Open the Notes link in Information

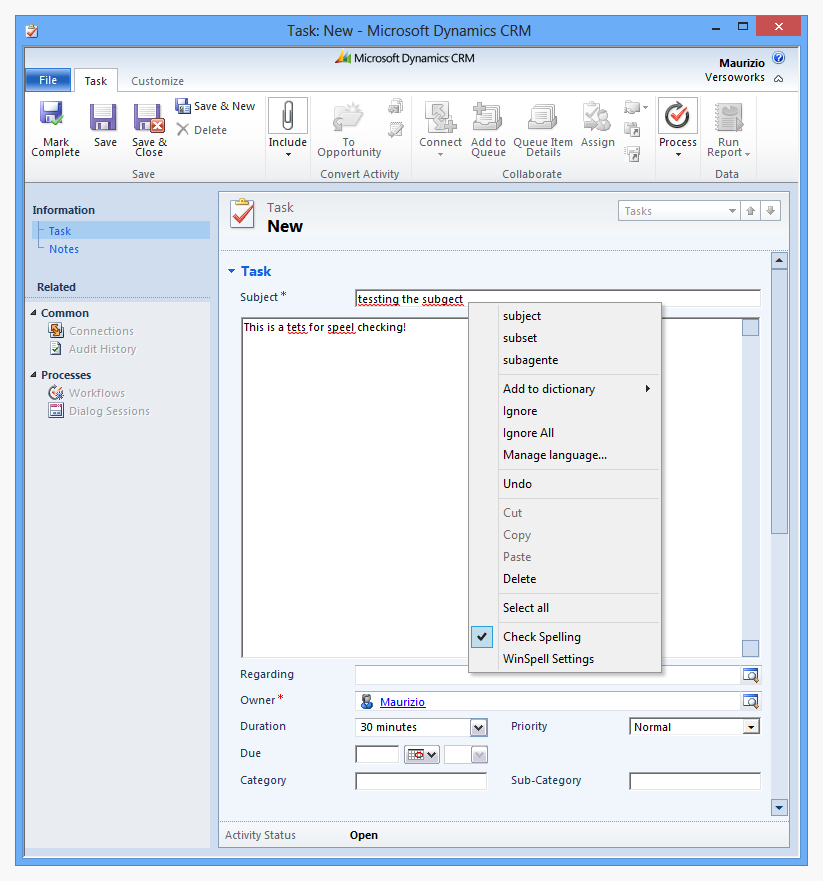coord(63,249)
